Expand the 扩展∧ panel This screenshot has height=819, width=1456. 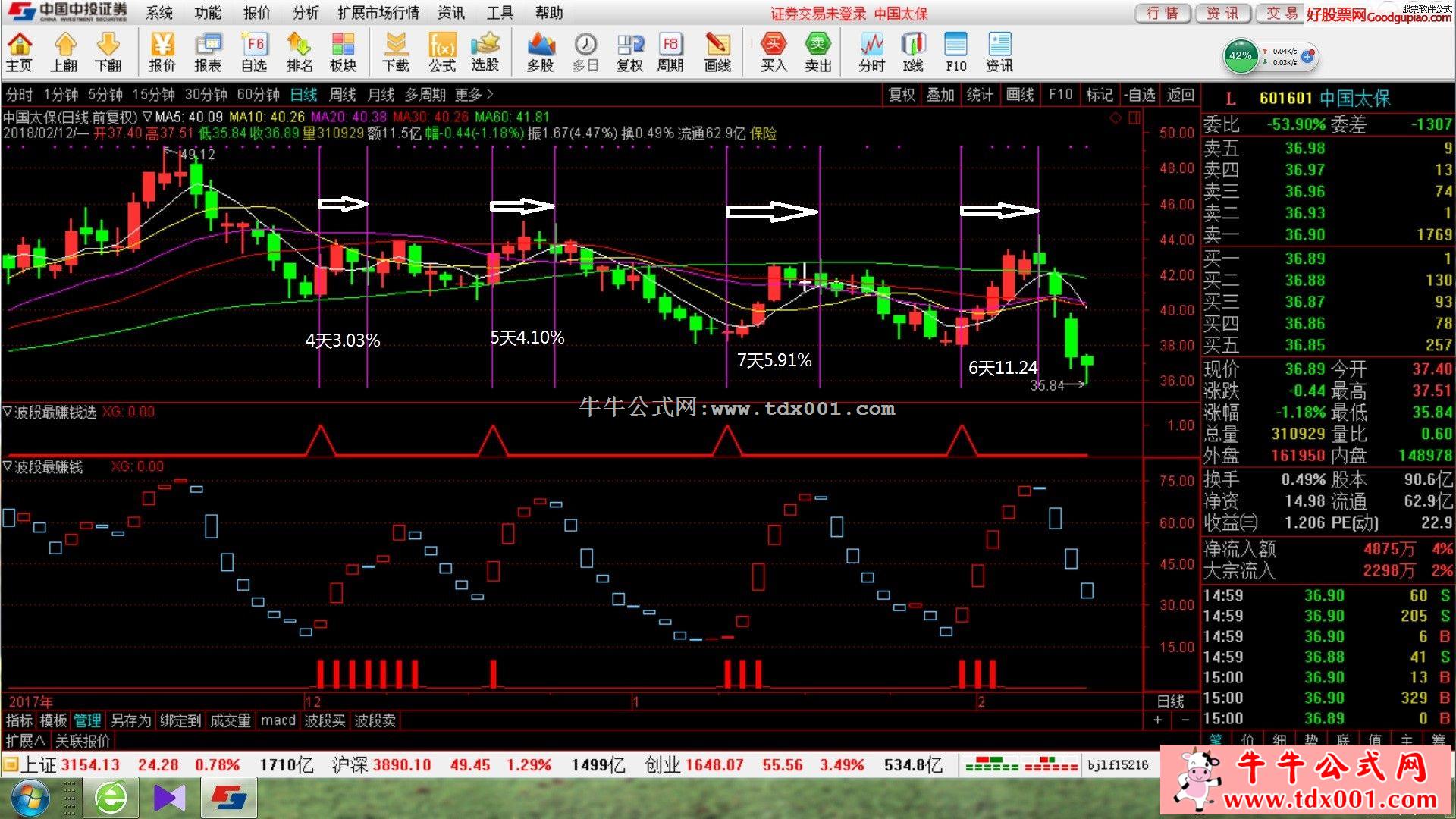[26, 740]
